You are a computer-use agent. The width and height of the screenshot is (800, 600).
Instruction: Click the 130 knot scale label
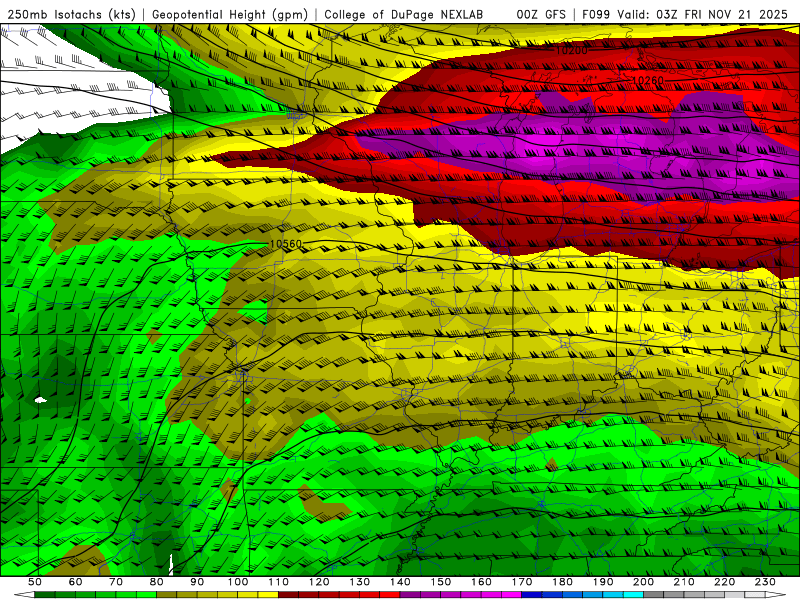click(359, 582)
